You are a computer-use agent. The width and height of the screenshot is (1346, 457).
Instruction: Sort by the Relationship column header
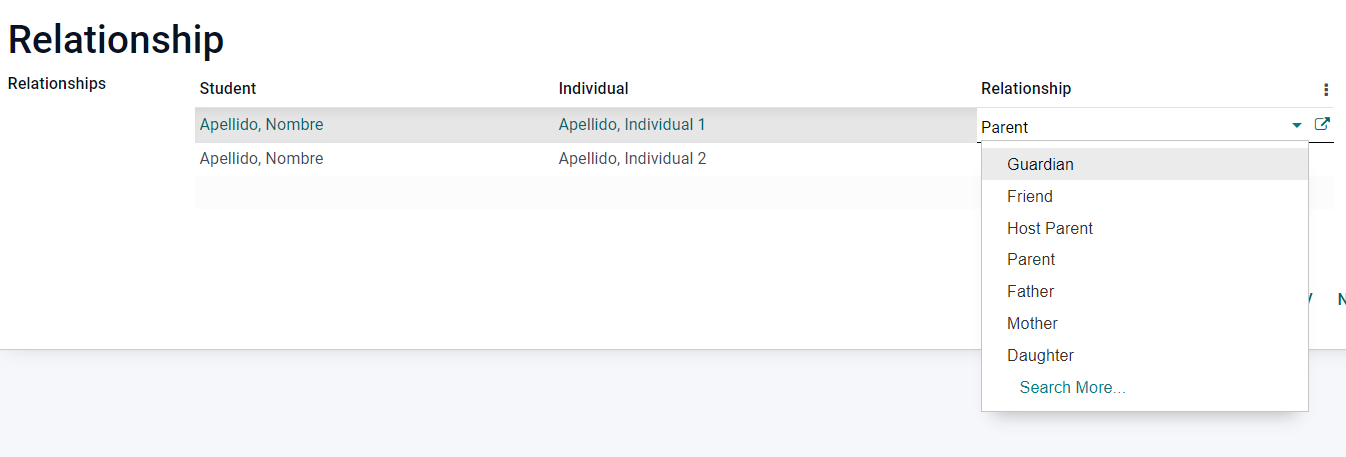pos(1026,88)
